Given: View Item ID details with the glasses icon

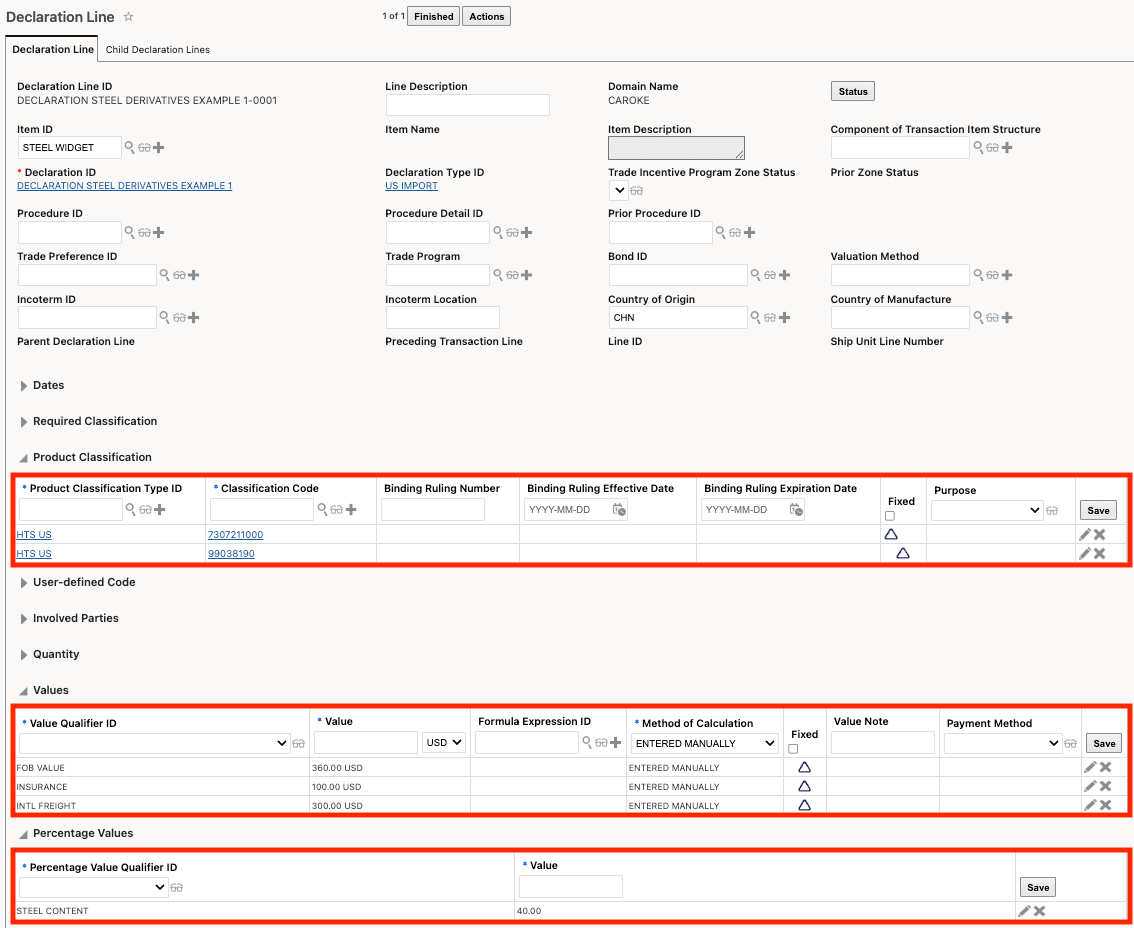Looking at the screenshot, I should tap(145, 148).
